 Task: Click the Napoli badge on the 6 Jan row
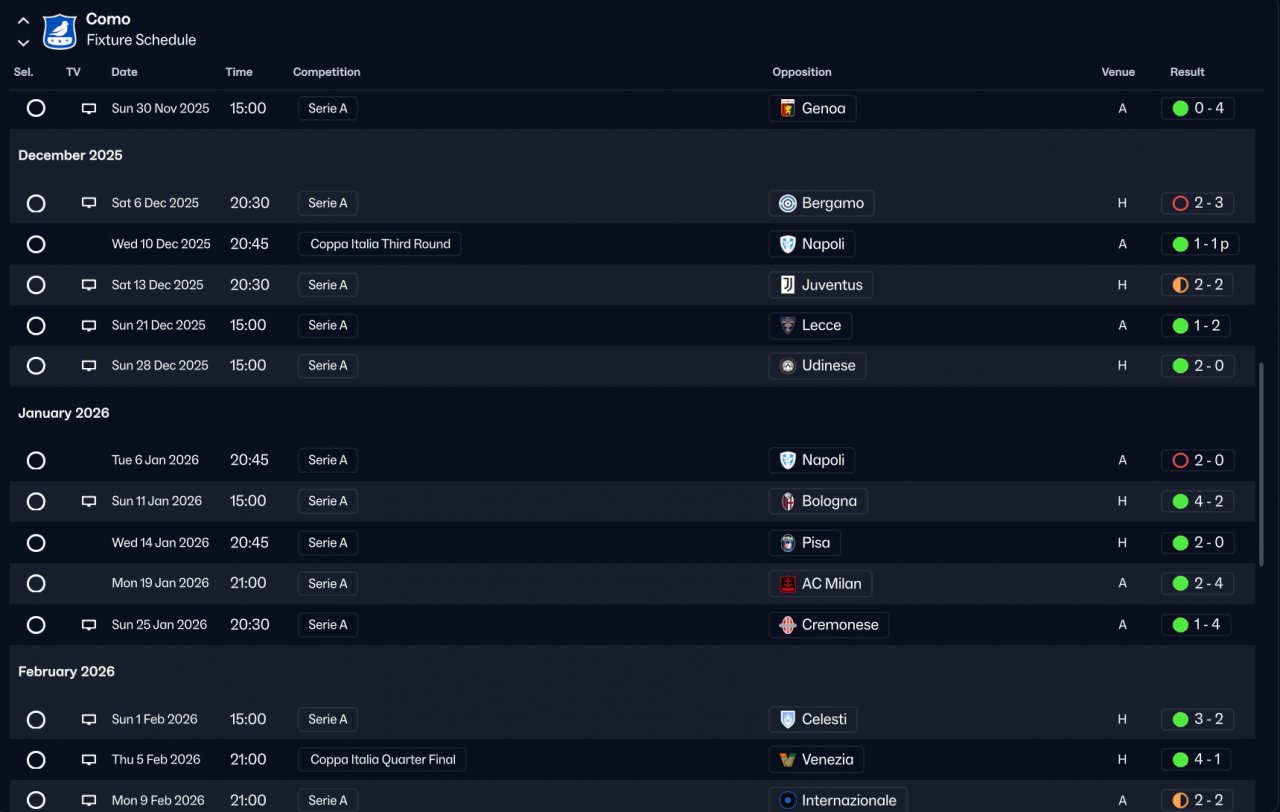click(788, 460)
